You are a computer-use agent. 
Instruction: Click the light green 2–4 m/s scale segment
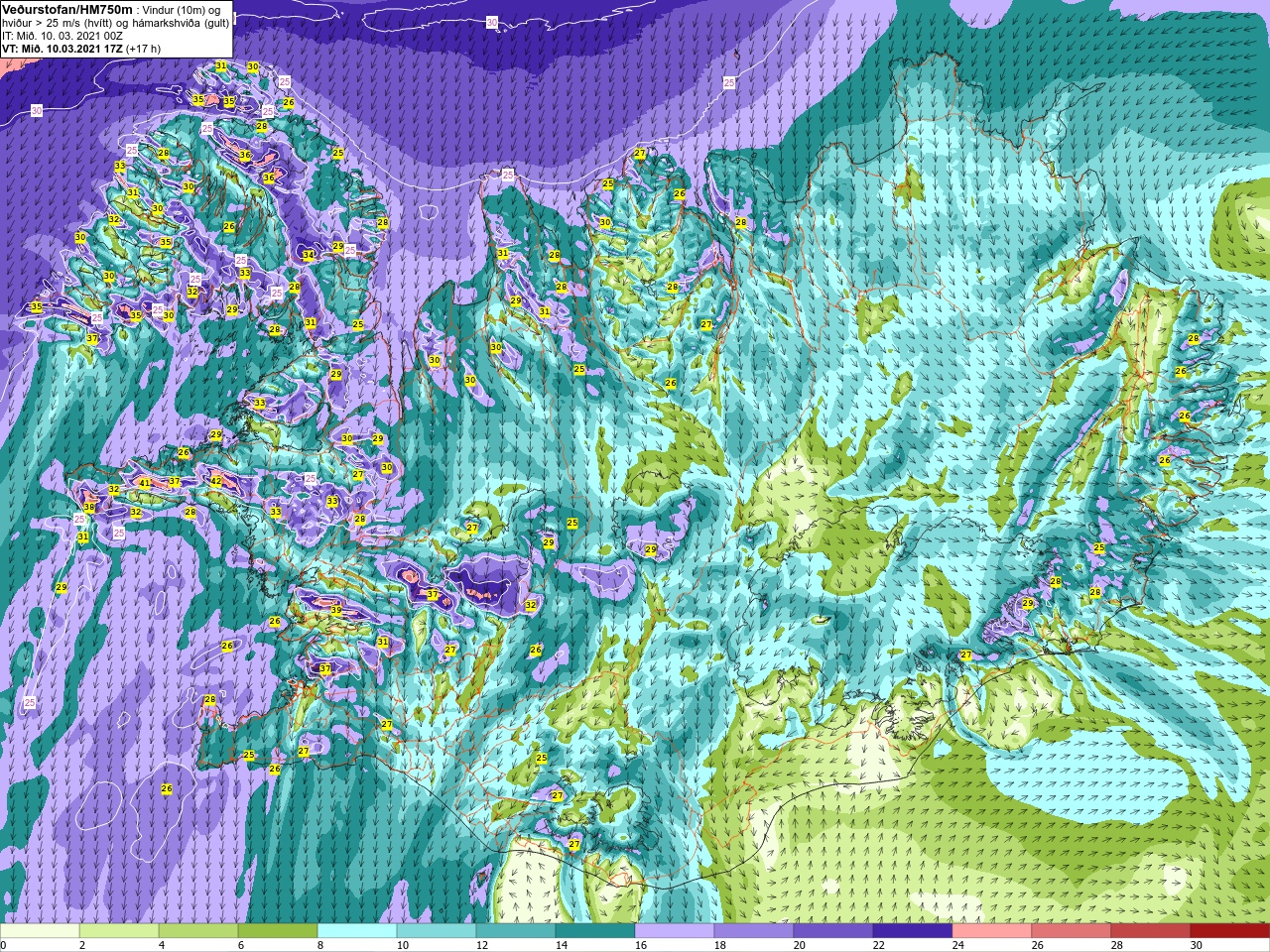click(119, 931)
